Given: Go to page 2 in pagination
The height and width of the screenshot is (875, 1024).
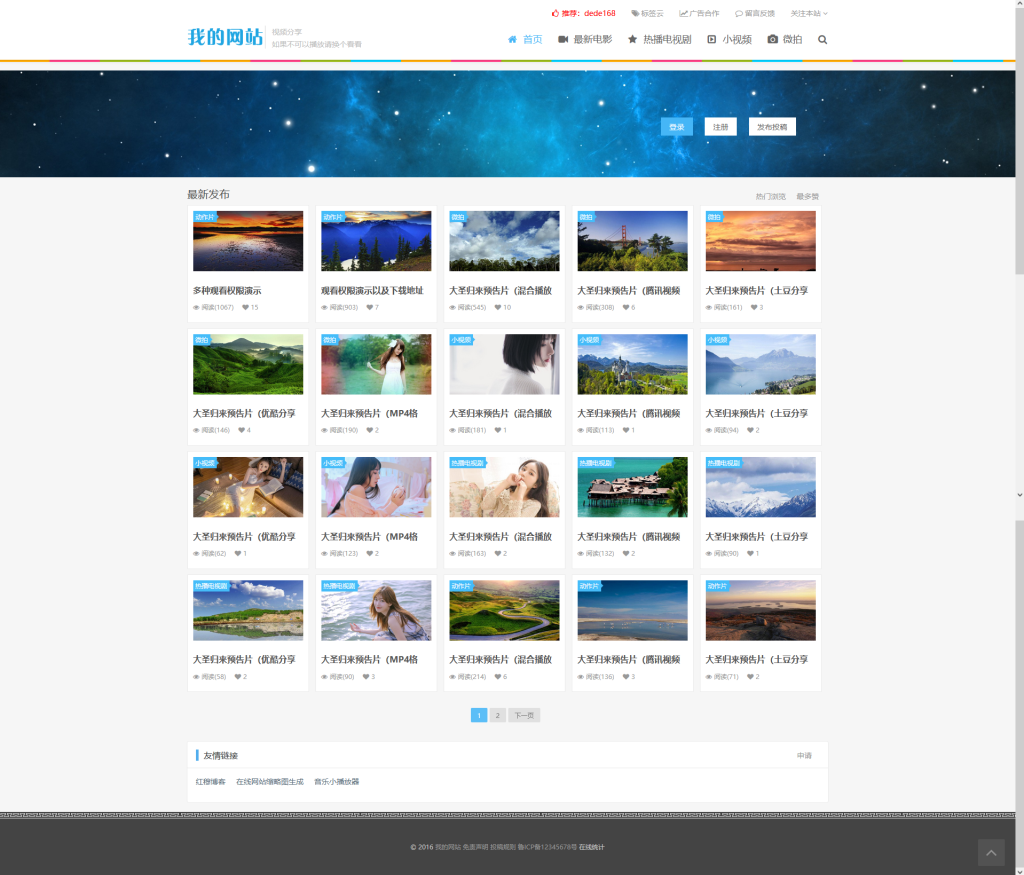Looking at the screenshot, I should point(497,715).
